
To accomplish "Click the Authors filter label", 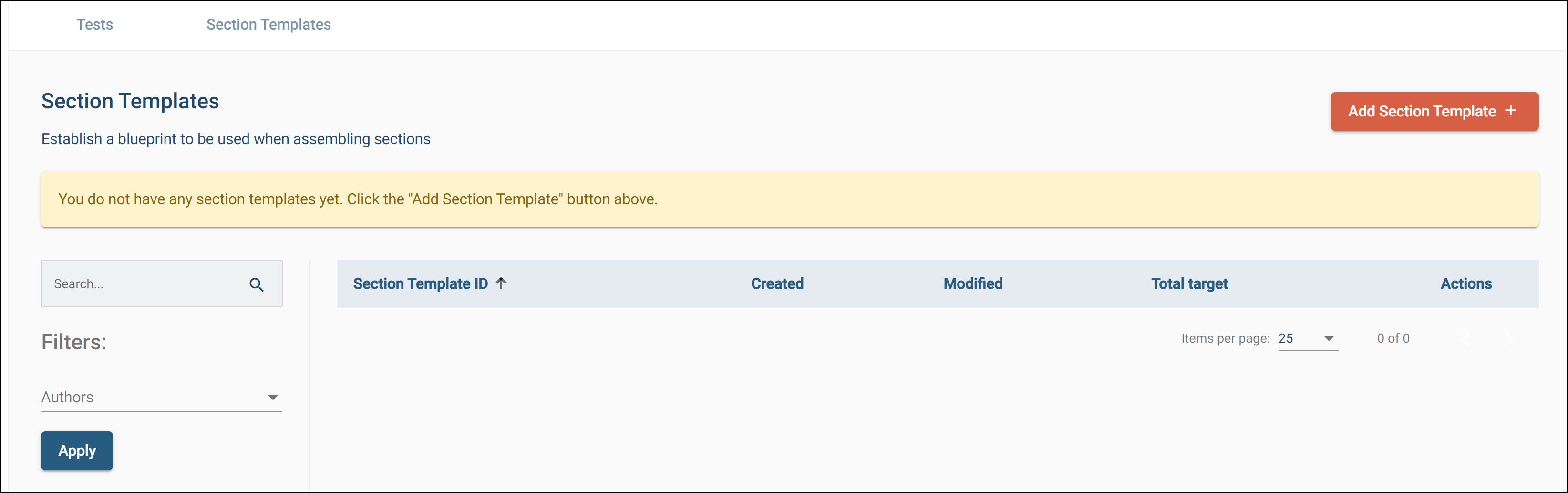I will tap(68, 398).
